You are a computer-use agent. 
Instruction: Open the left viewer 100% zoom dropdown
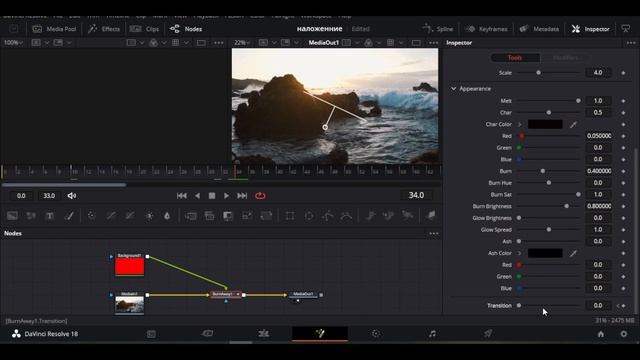(13, 43)
